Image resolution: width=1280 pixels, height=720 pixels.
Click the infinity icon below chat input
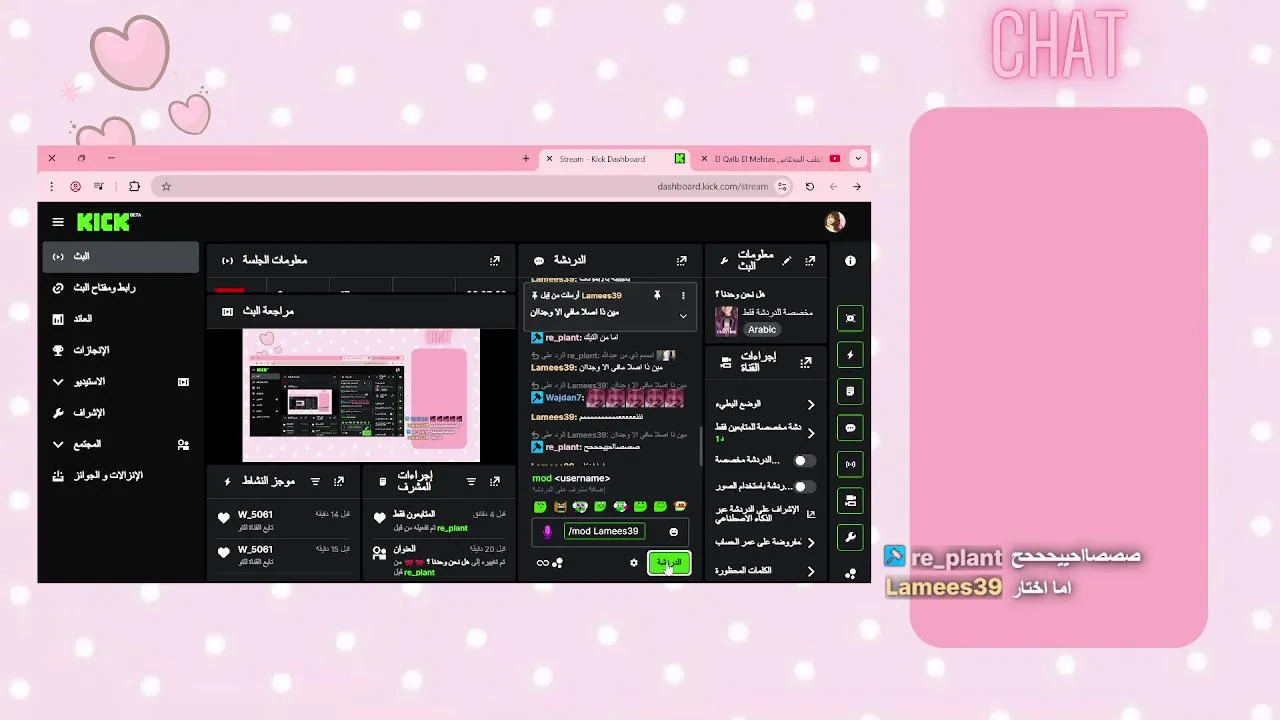tap(542, 563)
